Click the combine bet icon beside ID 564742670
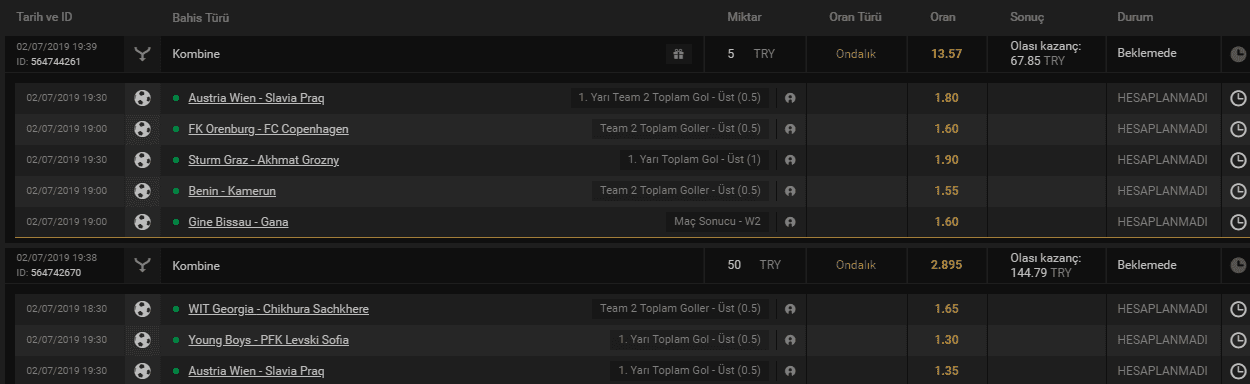The width and height of the screenshot is (1250, 384). coord(143,265)
